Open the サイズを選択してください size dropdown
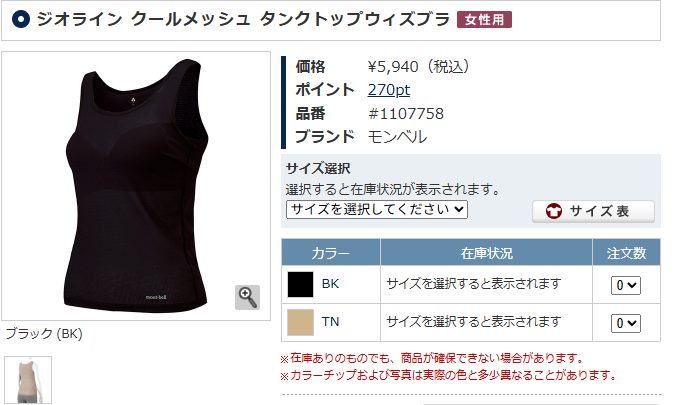686x405 pixels. pos(377,209)
